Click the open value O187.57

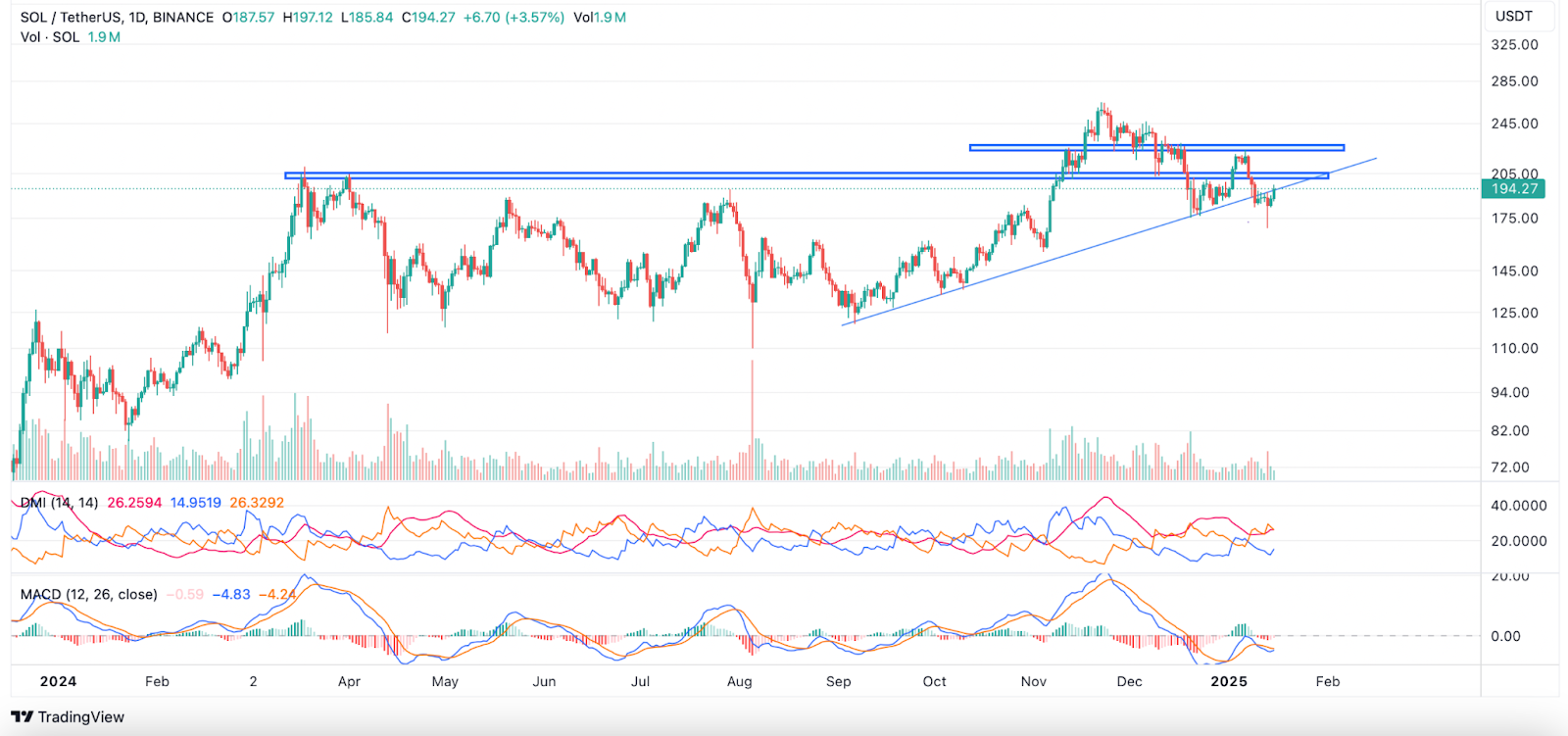click(248, 18)
